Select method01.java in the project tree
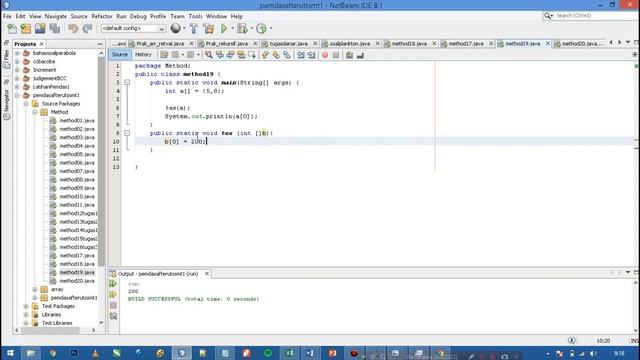Image resolution: width=640 pixels, height=360 pixels. (77, 120)
